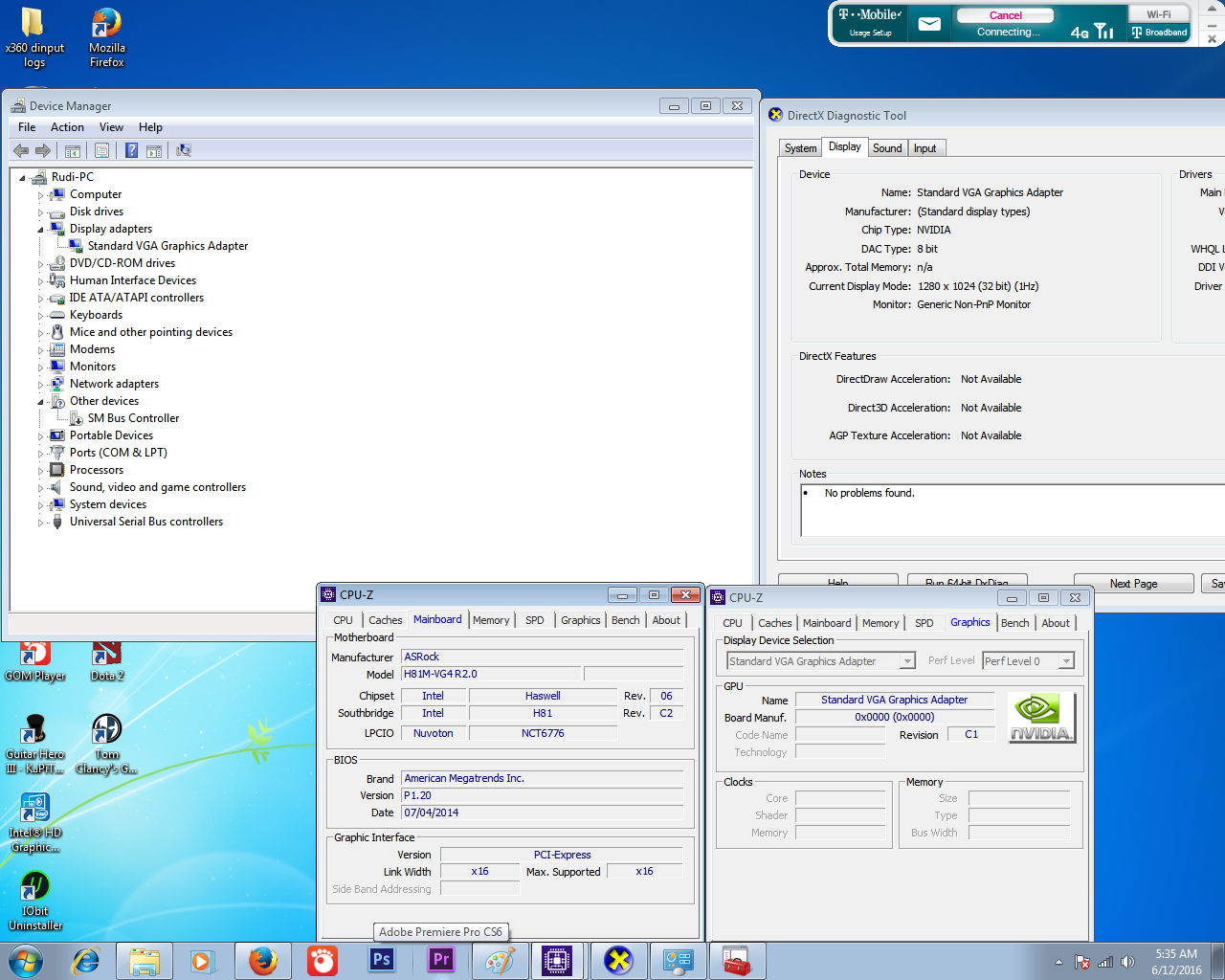Collapse the Display adapters tree node

click(x=40, y=230)
